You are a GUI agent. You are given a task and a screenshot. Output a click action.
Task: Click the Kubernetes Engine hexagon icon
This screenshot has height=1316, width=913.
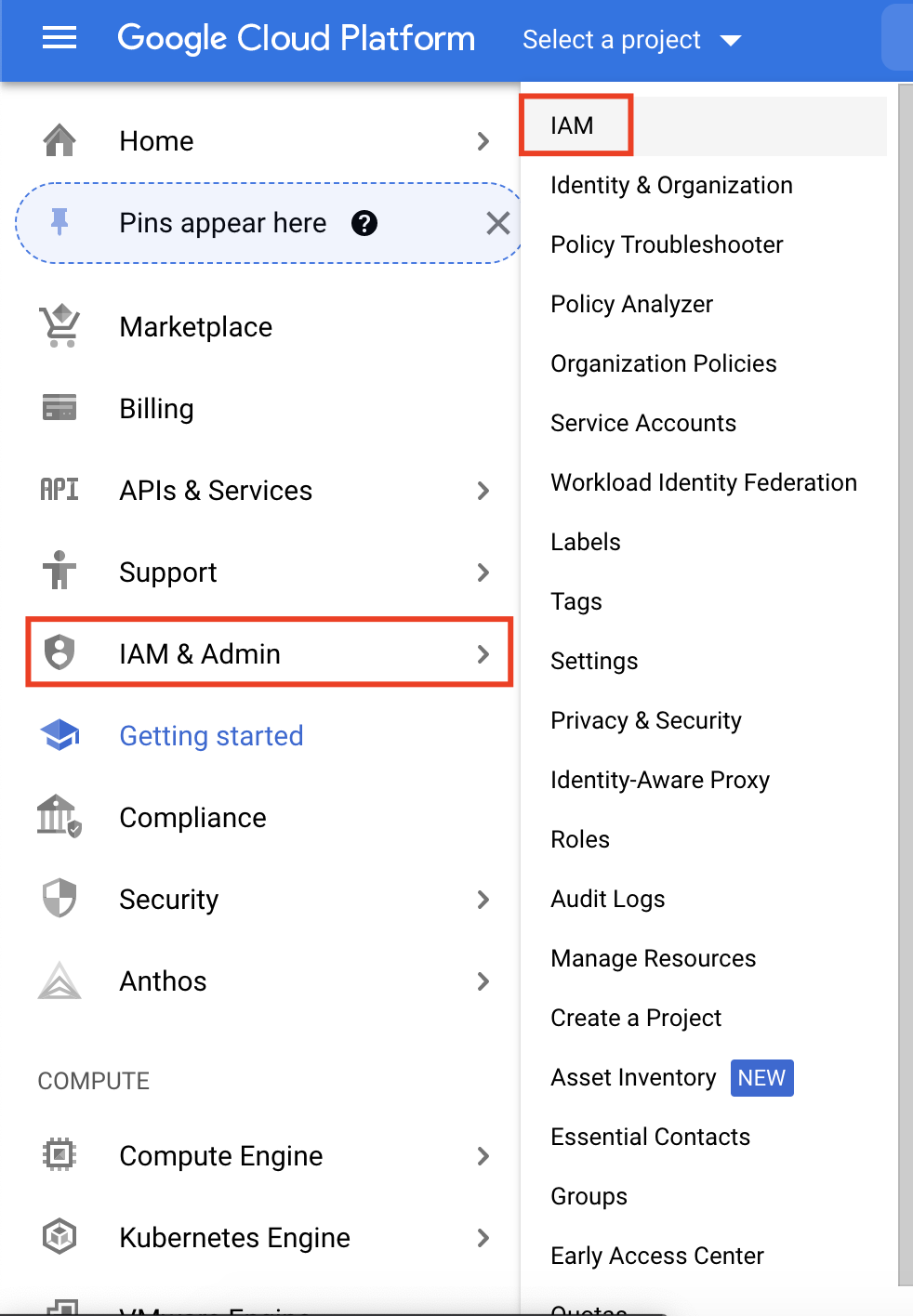coord(60,1236)
